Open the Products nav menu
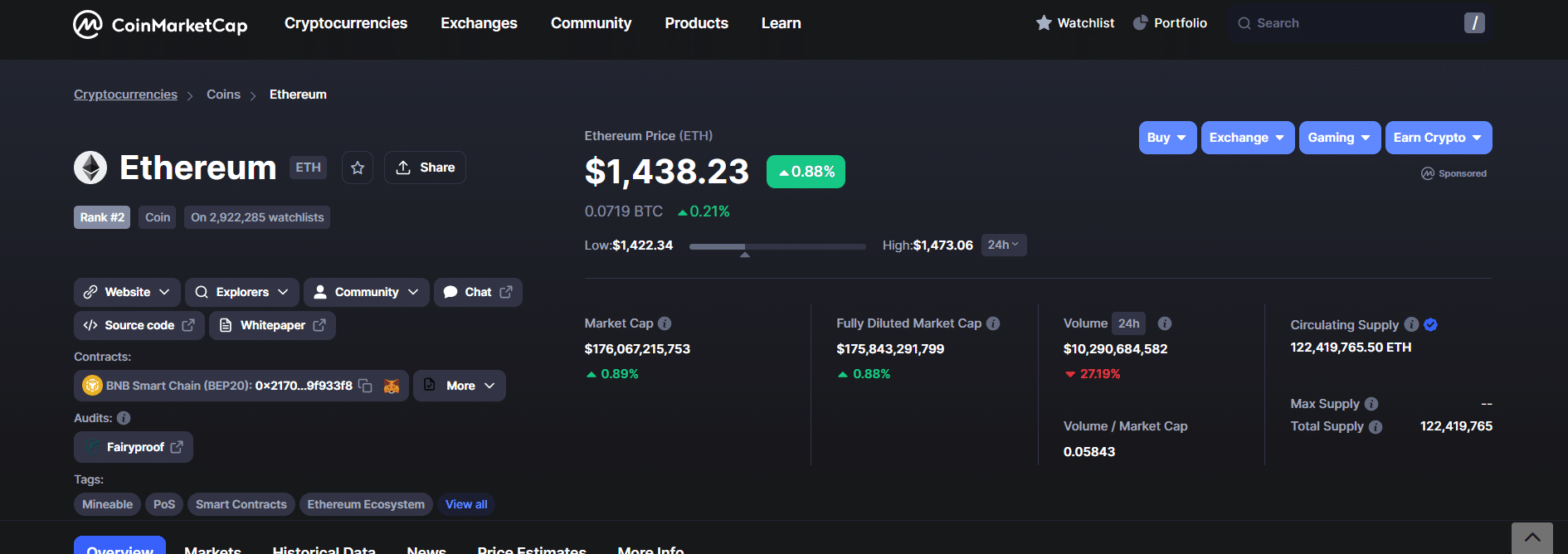 [696, 23]
